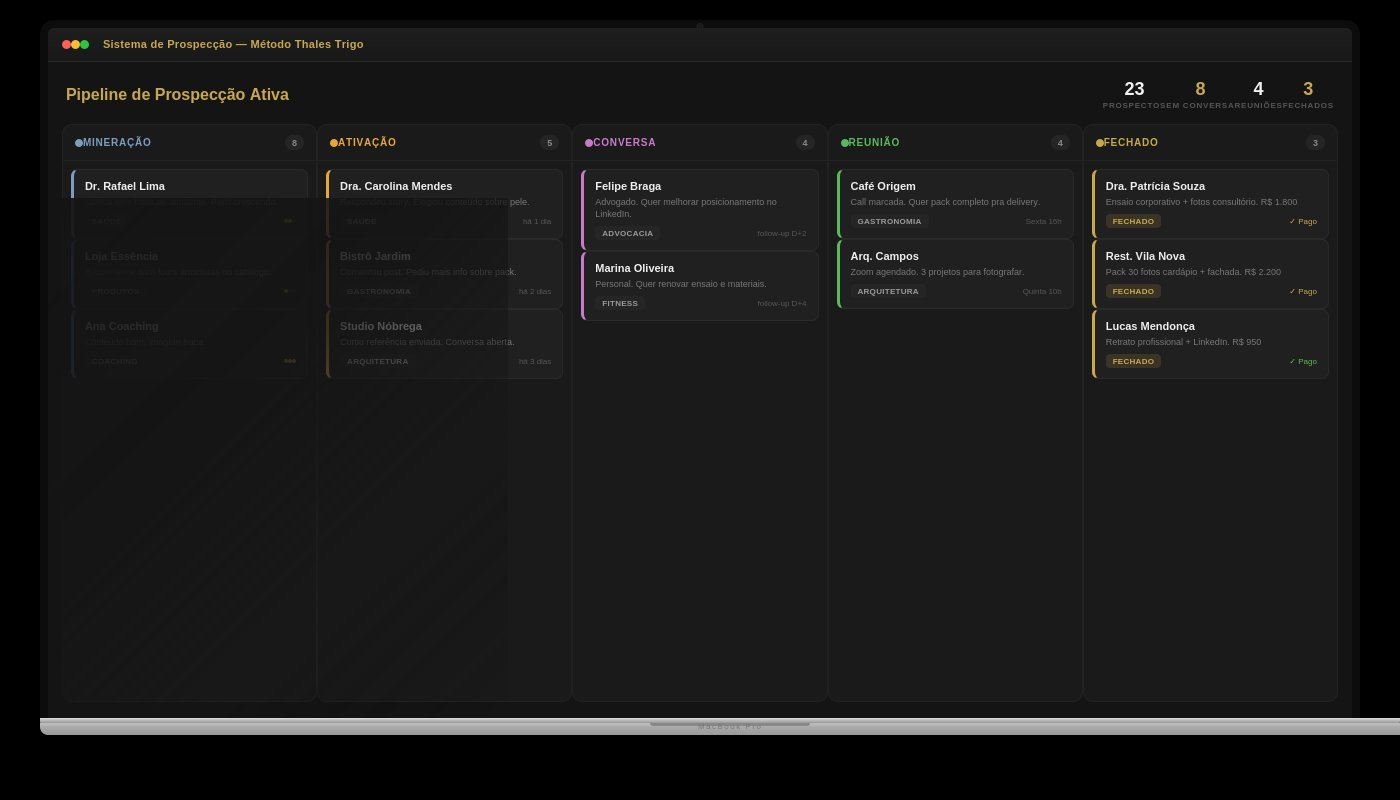Select the Fitness tag on Marina Oliveira
The width and height of the screenshot is (1400, 800).
(x=620, y=303)
